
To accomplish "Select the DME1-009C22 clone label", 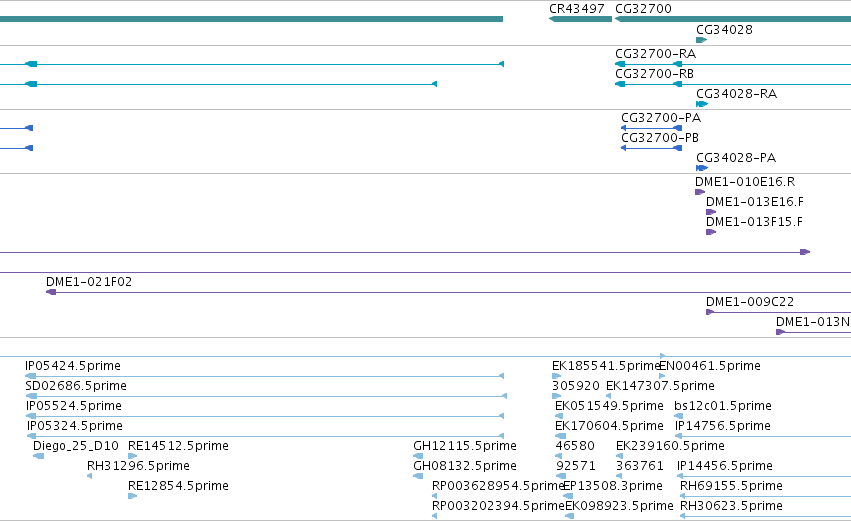I will [x=750, y=302].
